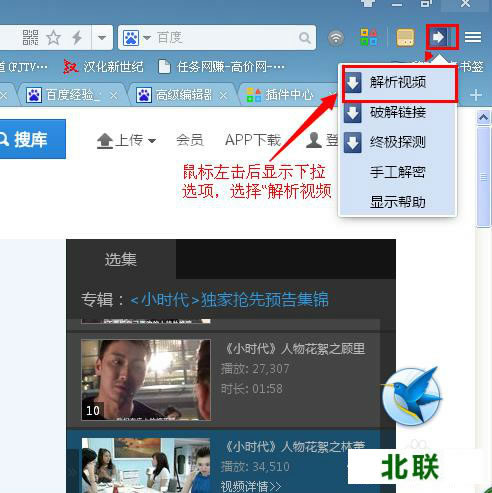Viewport: 492px width, 493px height.
Task: Expand the address bar dropdown arrow
Action: [x=102, y=37]
